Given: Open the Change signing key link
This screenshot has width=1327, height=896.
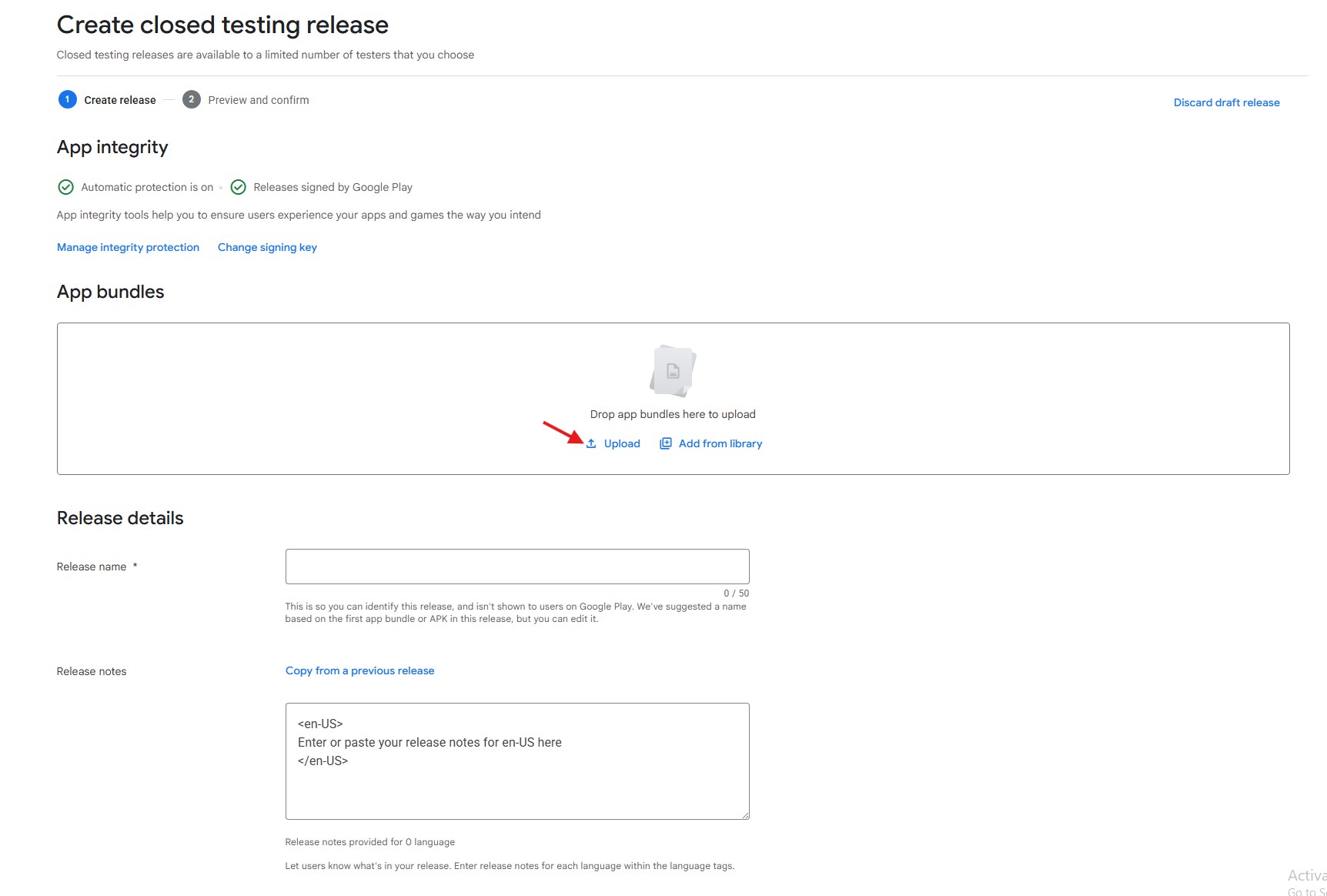Looking at the screenshot, I should 267,247.
